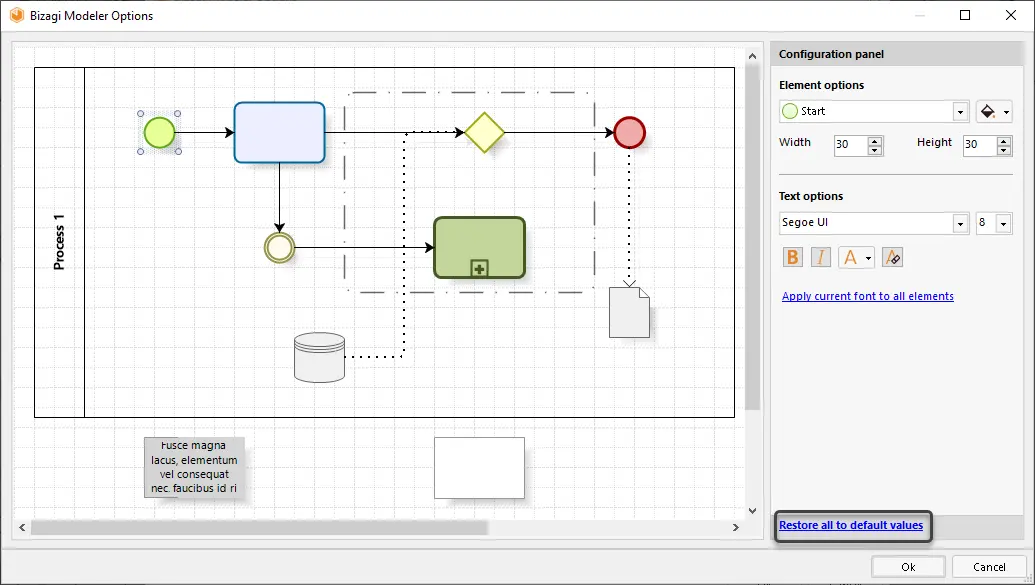The width and height of the screenshot is (1035, 585).
Task: Select the blue task rectangle
Action: coord(279,132)
